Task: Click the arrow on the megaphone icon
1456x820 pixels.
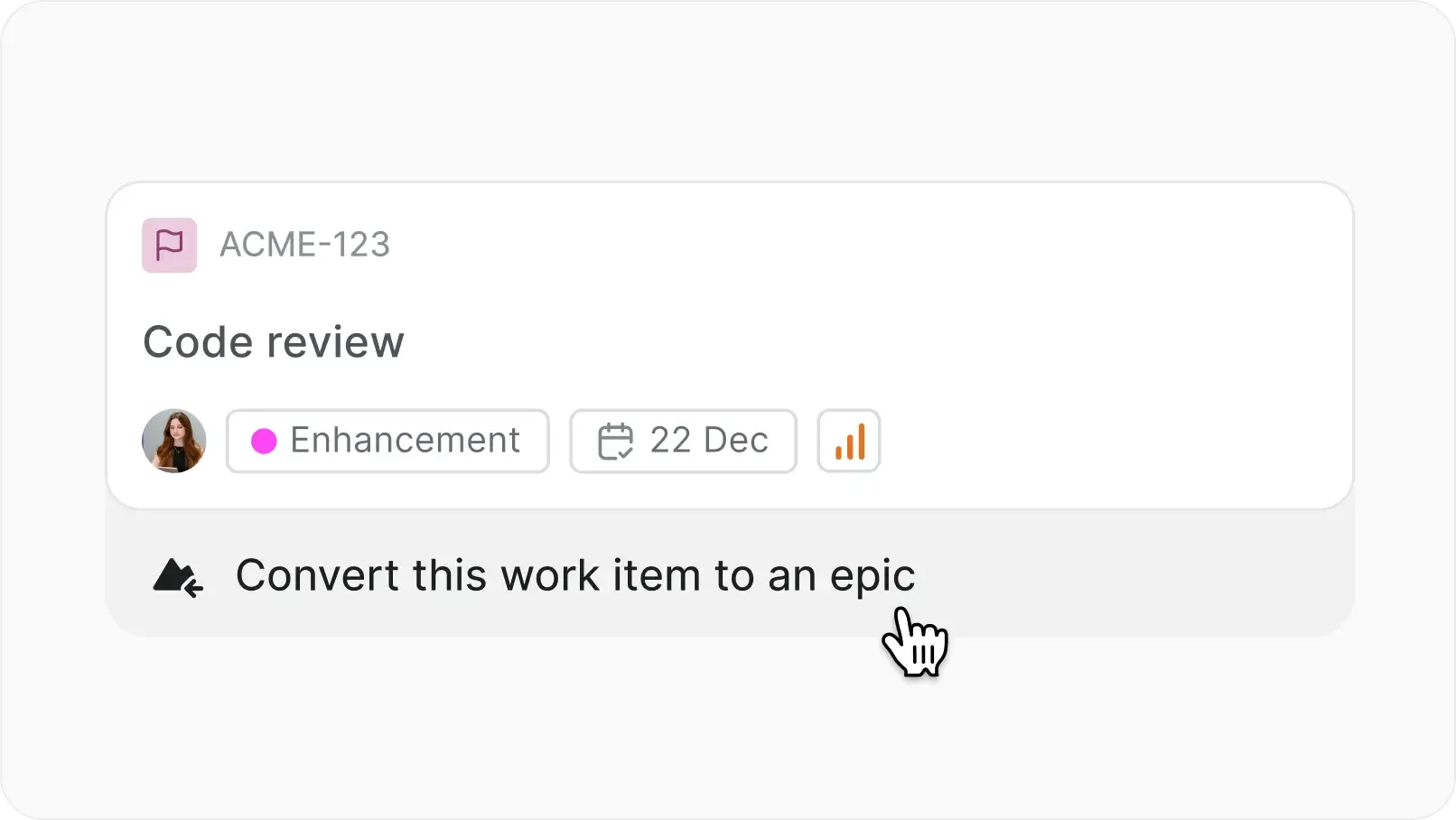Action: pos(191,589)
